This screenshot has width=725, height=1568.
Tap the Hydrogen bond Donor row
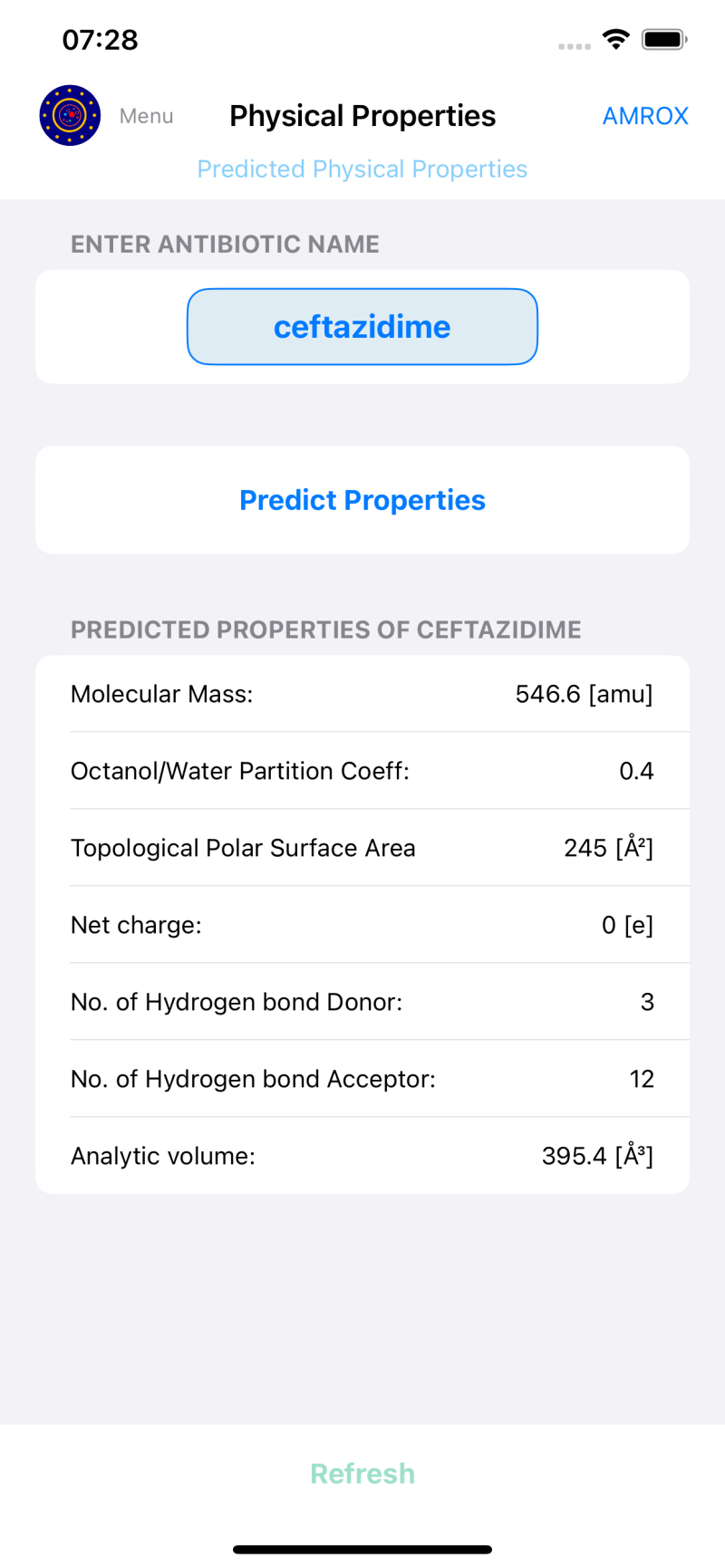[x=362, y=1002]
